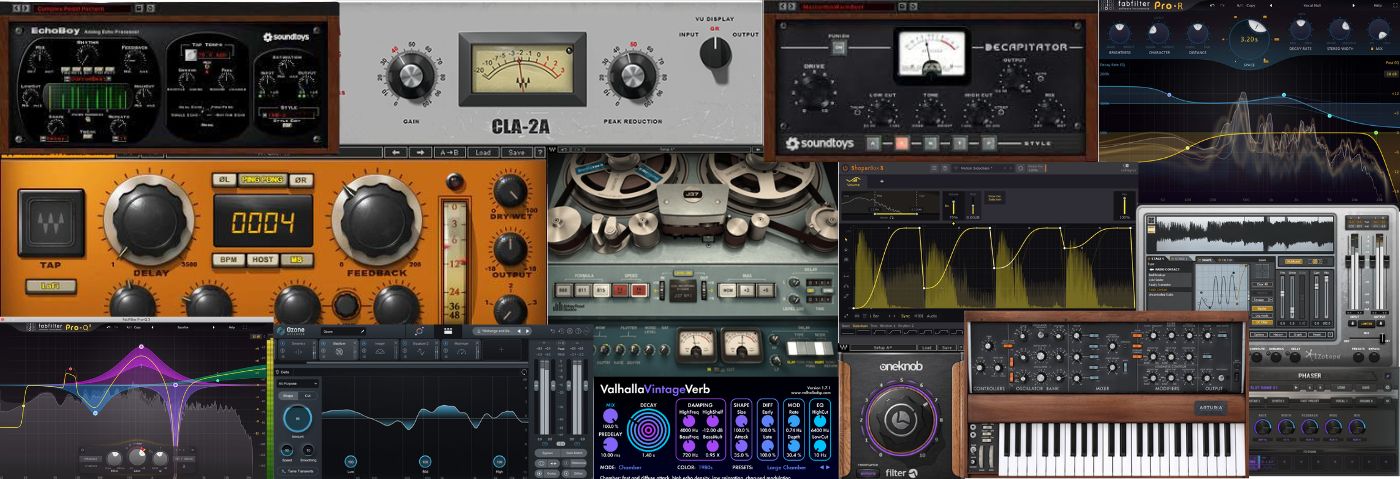Click the Pro-R DECAY RATE knob
The image size is (1400, 479).
click(1301, 30)
